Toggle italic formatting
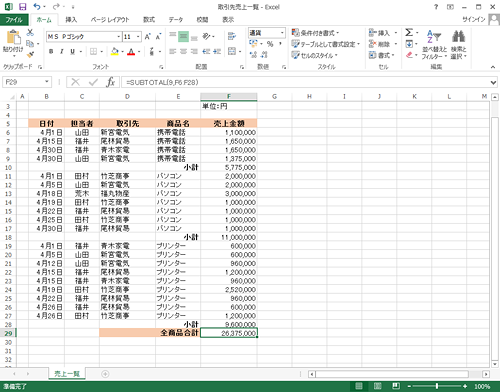 [62, 51]
